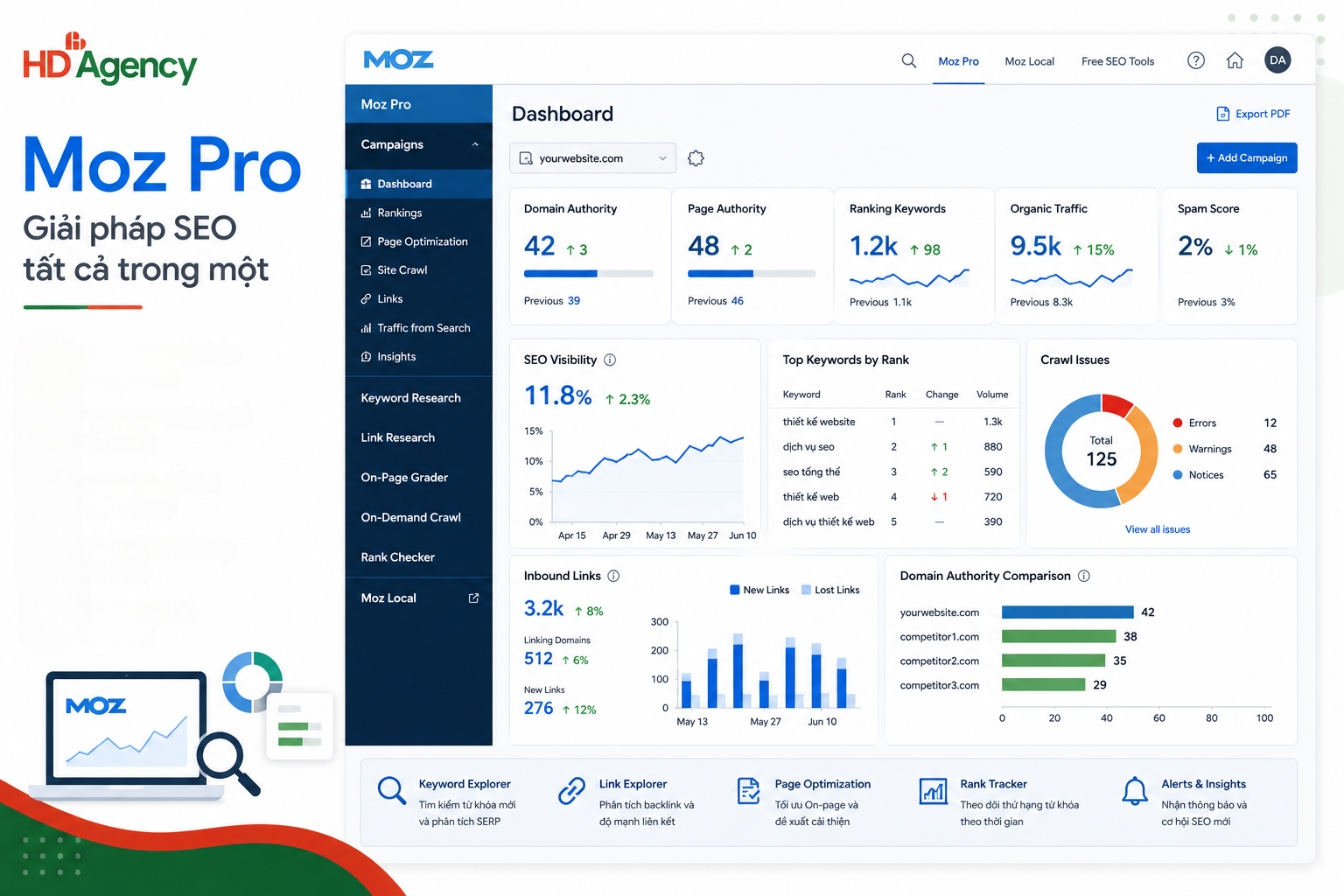Switch to the Moz Local top tab
The height and width of the screenshot is (896, 1344).
tap(1030, 61)
